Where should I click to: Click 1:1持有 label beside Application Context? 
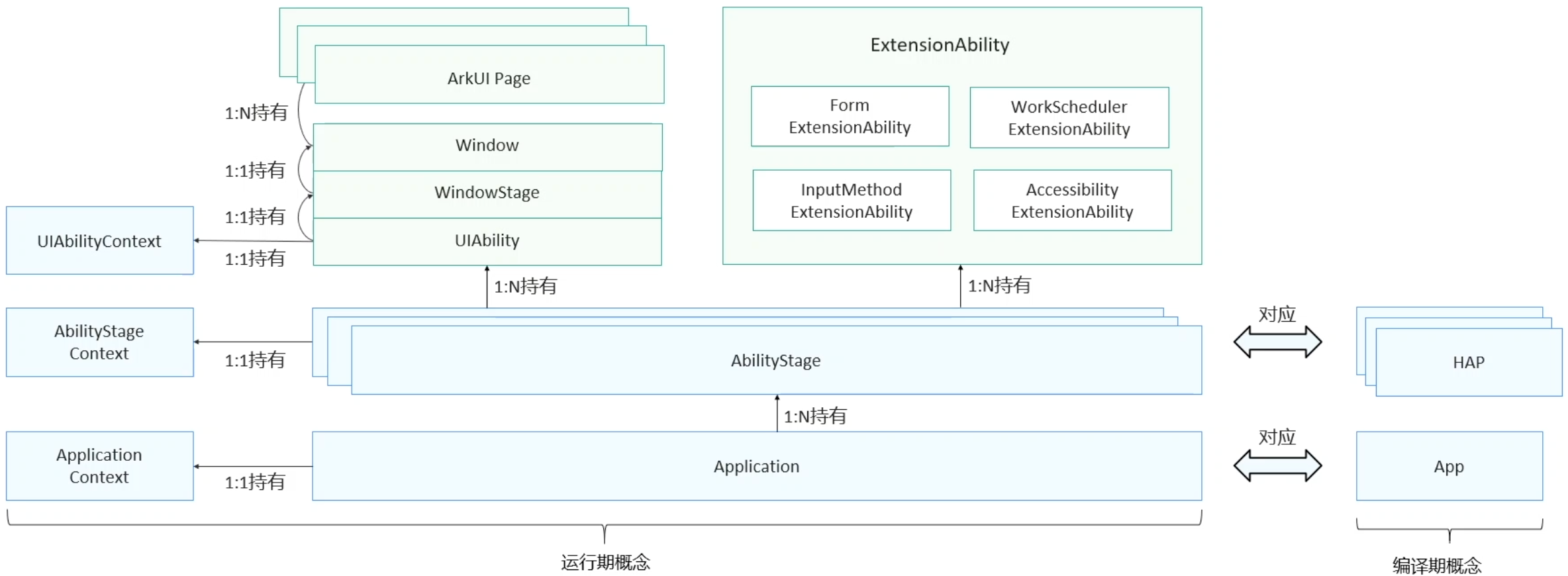(x=255, y=482)
